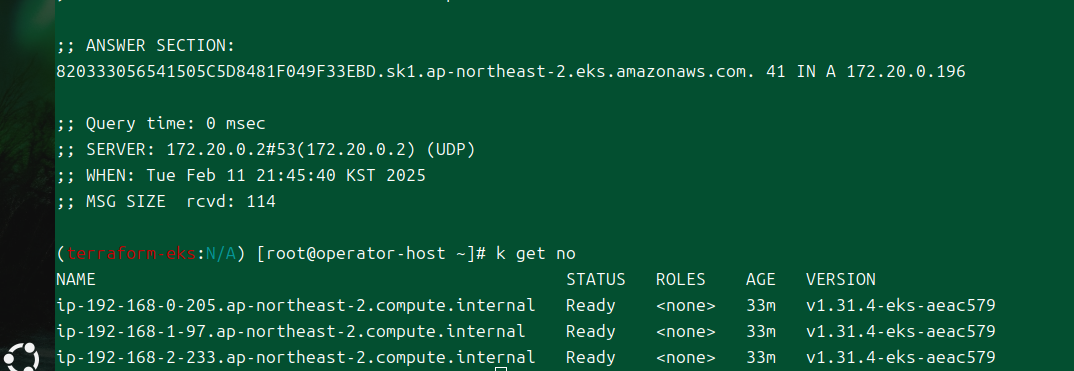This screenshot has height=371, width=1074.
Task: Click the WHEN timestamp line with KST 2025
Action: tap(241, 176)
